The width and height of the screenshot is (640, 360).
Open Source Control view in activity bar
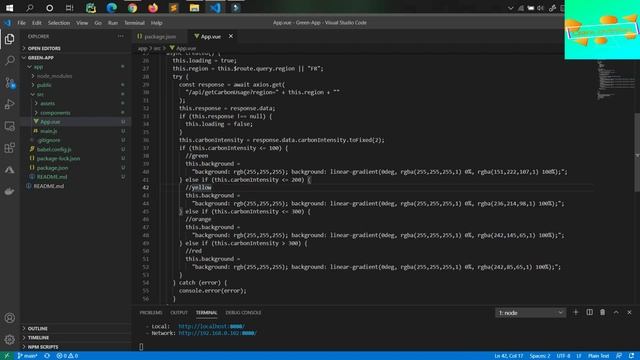(x=9, y=83)
